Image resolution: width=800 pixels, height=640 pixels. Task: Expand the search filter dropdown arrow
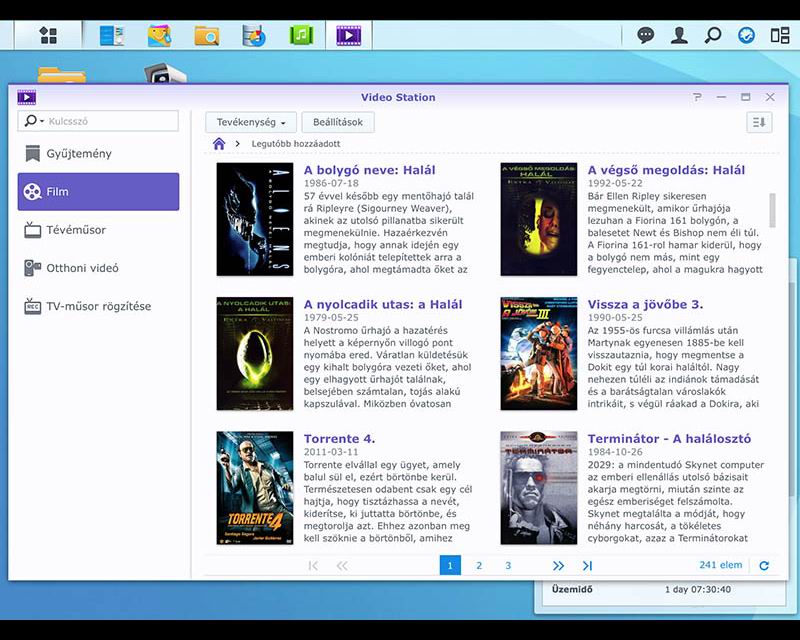[x=41, y=121]
